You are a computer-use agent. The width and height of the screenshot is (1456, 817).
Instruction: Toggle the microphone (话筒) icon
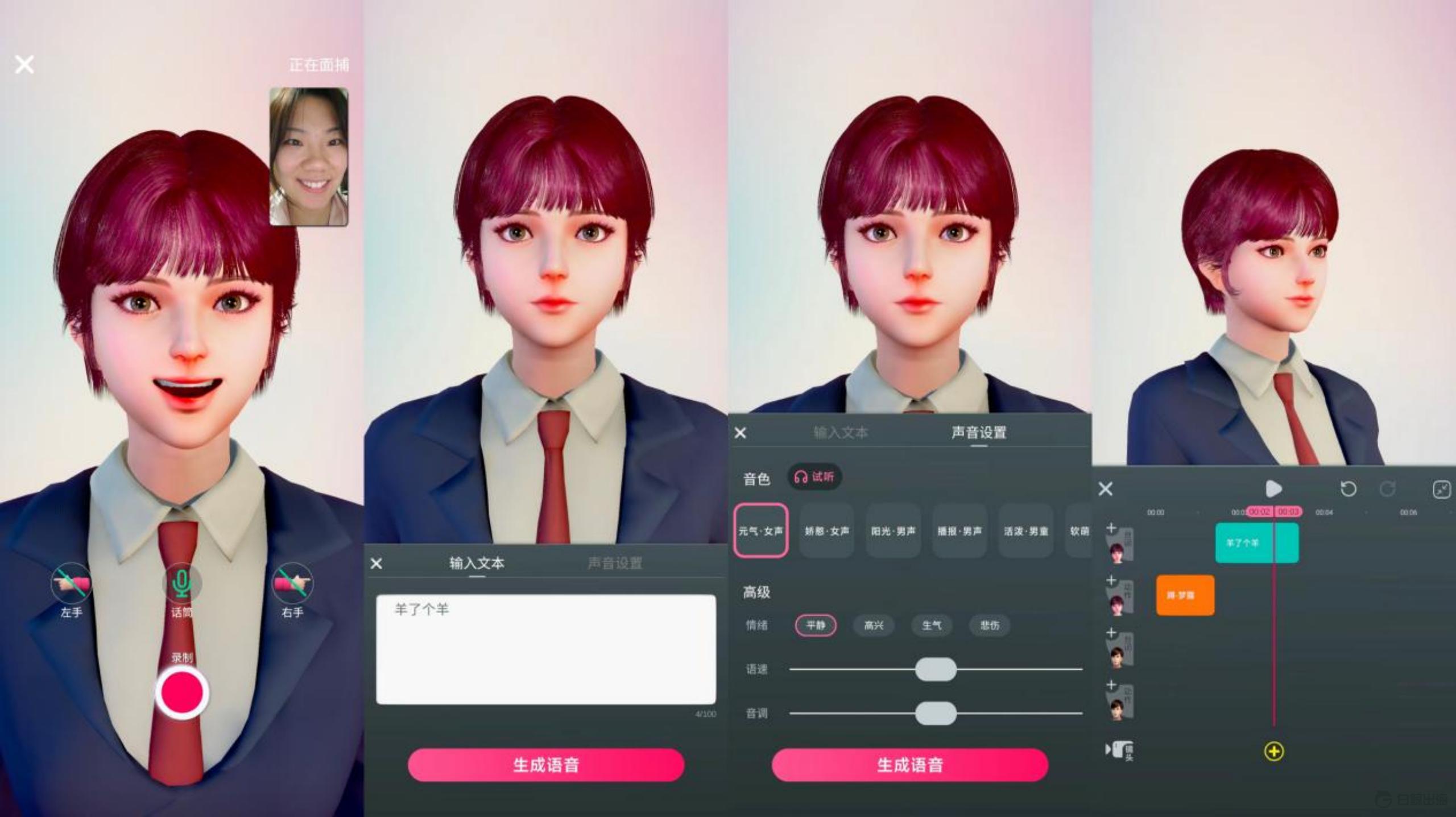tap(181, 583)
